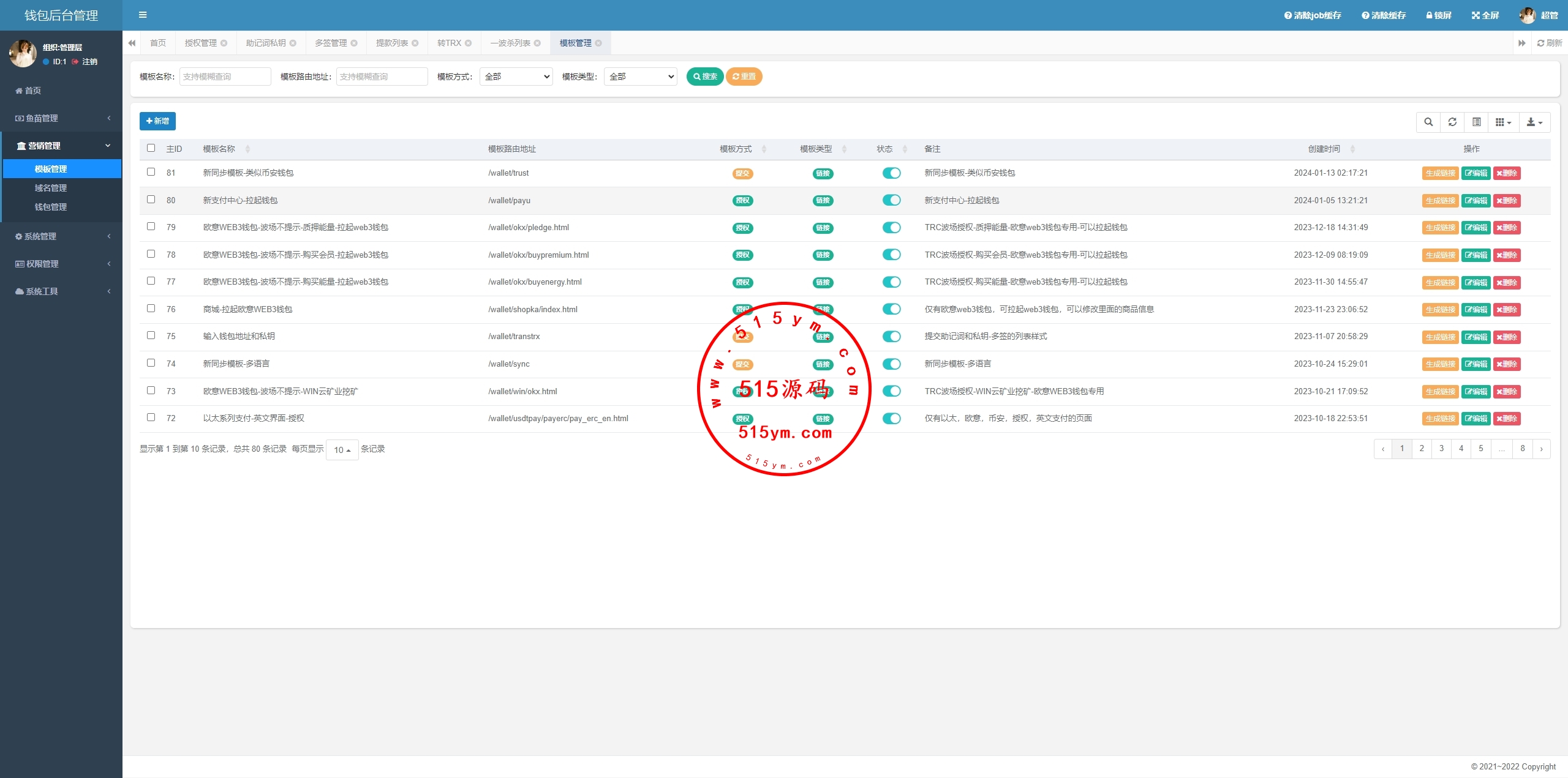The height and width of the screenshot is (778, 1568).
Task: Click the 模板名称 search input field
Action: [225, 77]
